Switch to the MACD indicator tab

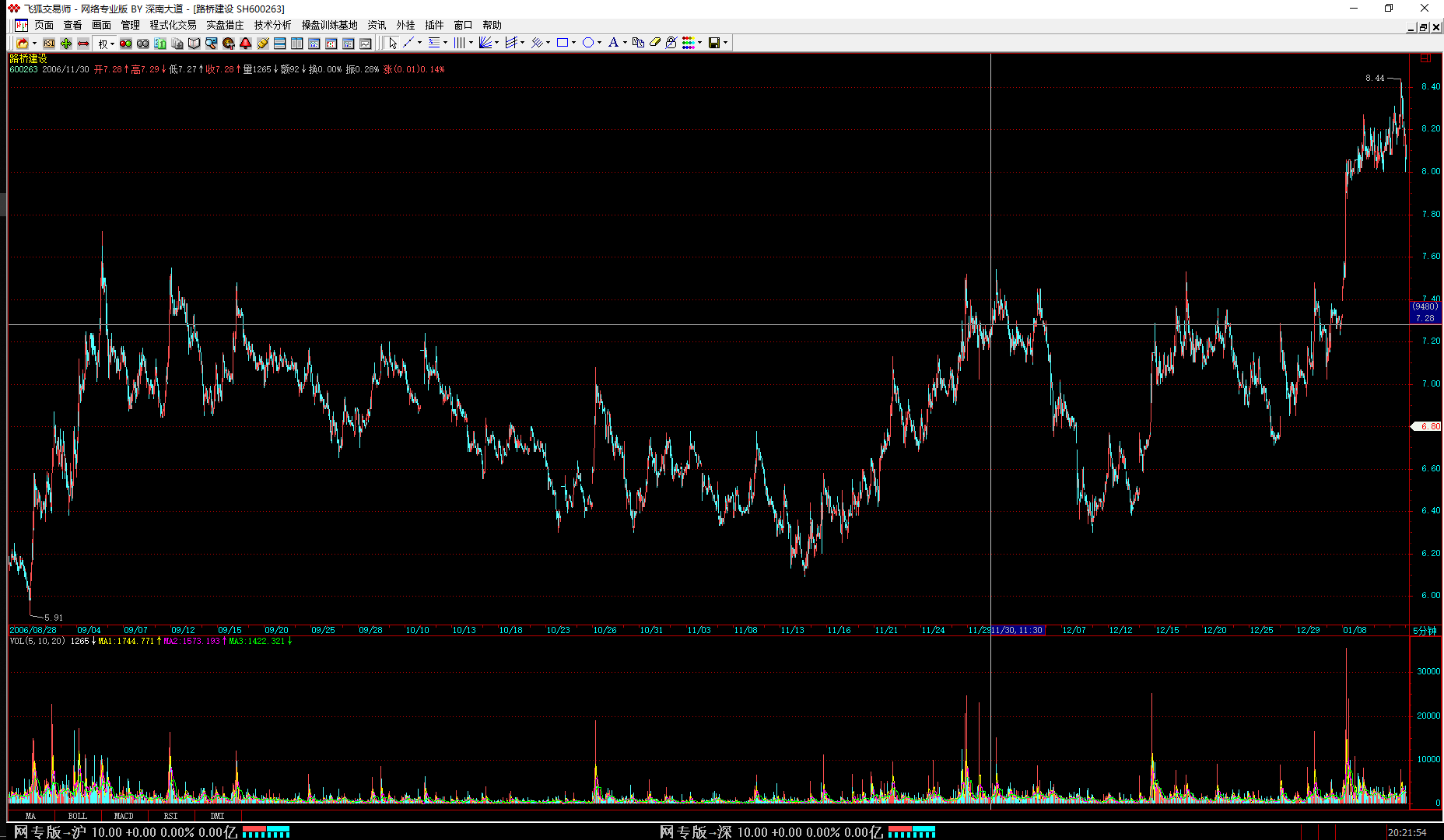124,816
